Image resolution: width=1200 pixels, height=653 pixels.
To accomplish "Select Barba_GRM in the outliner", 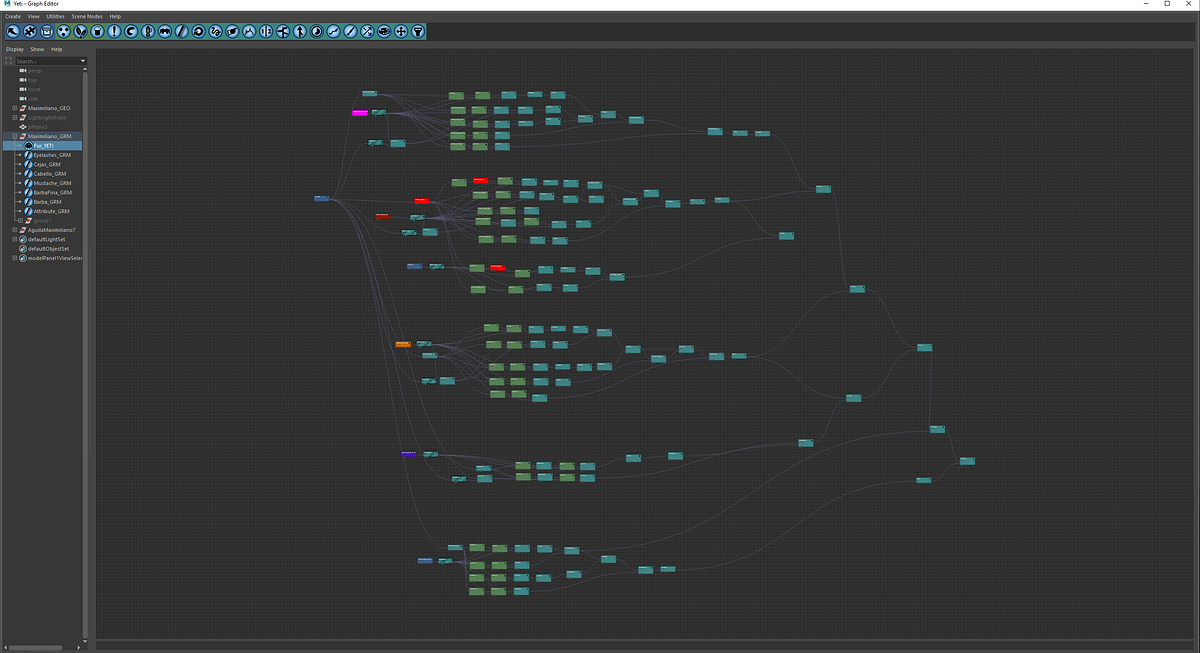I will (x=48, y=202).
